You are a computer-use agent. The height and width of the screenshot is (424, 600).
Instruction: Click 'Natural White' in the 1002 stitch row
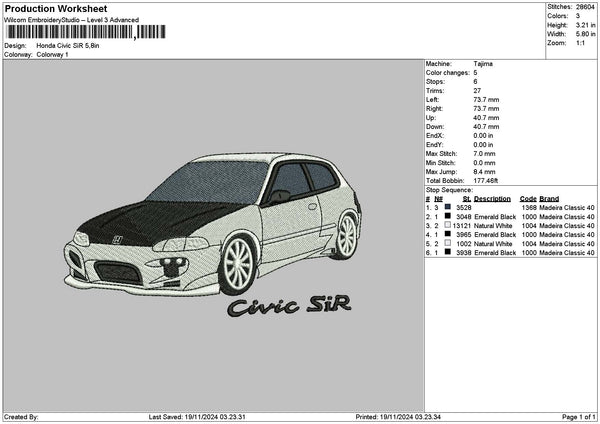(493, 244)
